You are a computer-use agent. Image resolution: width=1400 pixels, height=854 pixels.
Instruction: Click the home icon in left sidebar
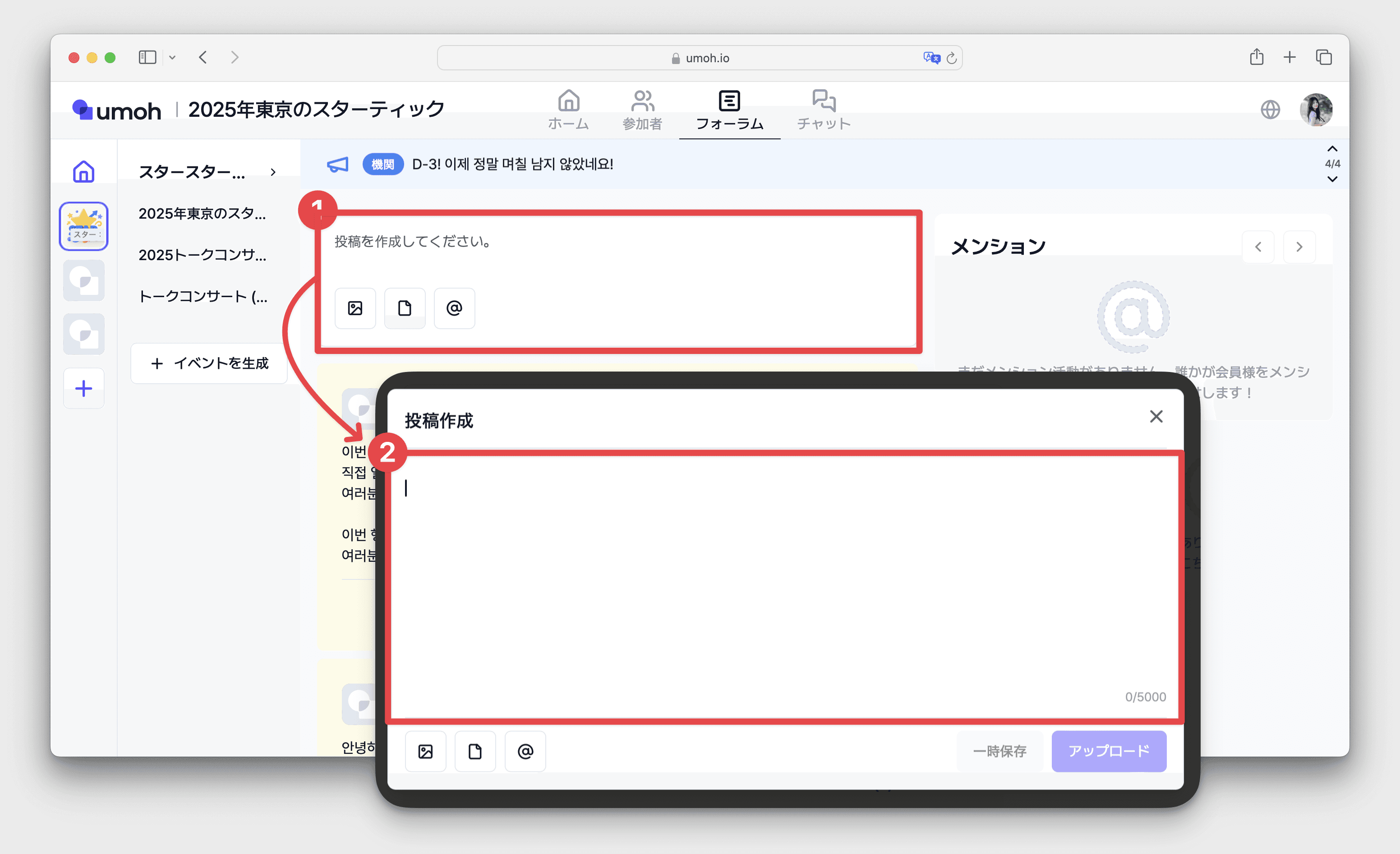(x=83, y=171)
